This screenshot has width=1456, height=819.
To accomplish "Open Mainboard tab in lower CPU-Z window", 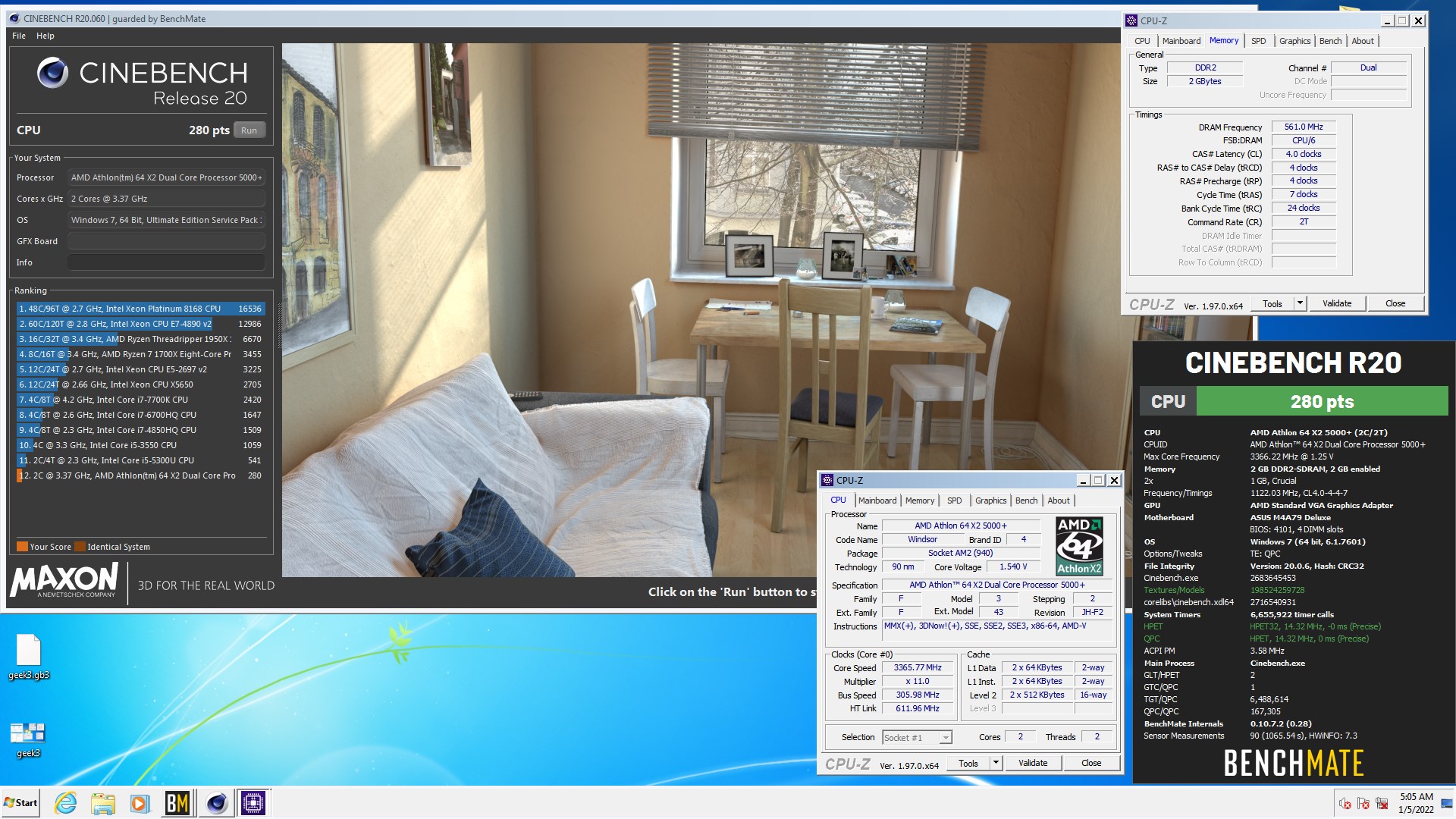I will coord(877,500).
